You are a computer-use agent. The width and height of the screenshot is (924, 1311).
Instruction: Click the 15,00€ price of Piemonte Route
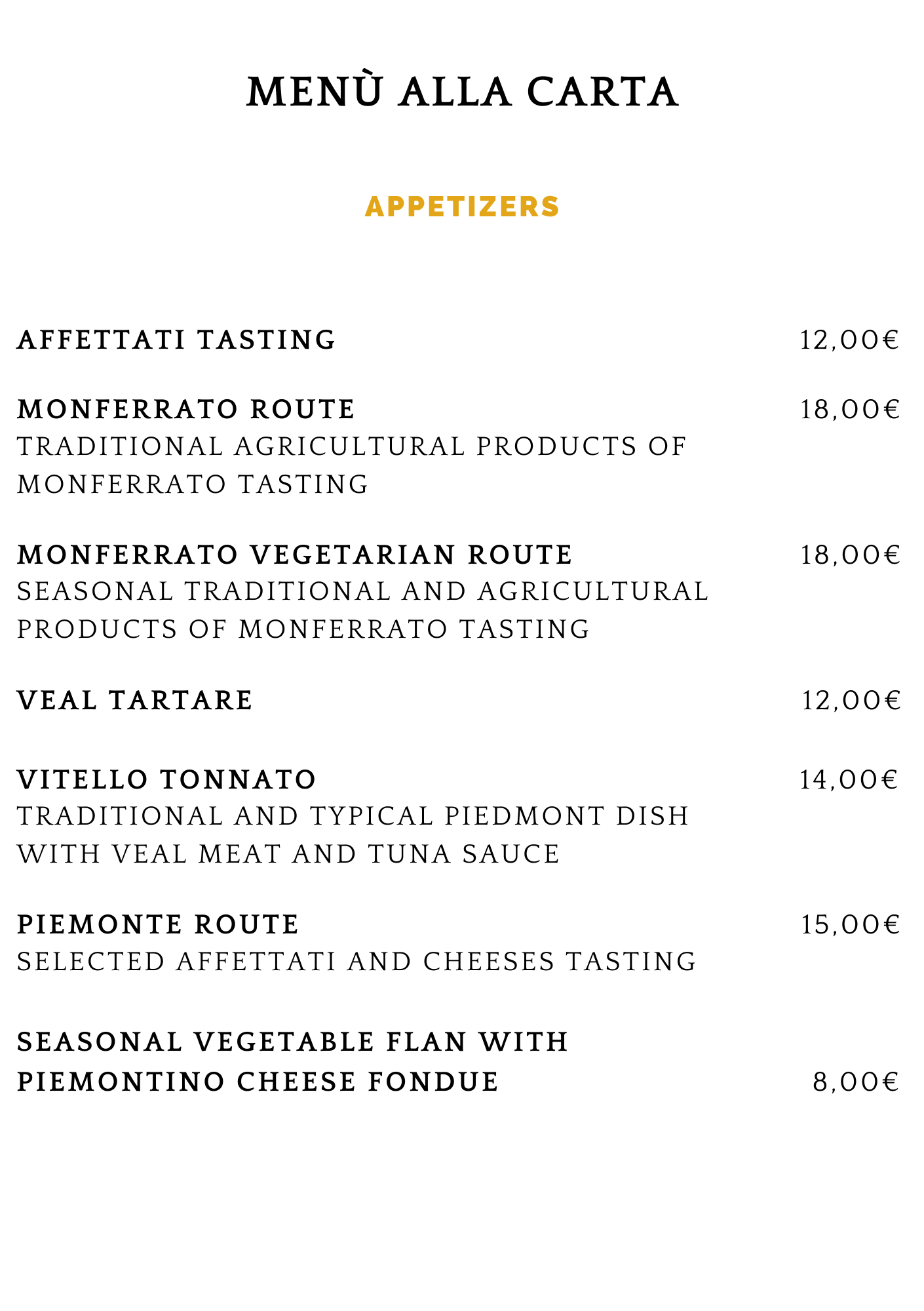coord(850,925)
